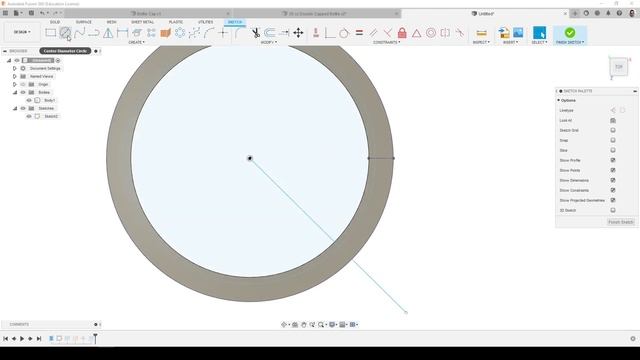Toggle the Show Dimensions checkbox

click(x=613, y=180)
